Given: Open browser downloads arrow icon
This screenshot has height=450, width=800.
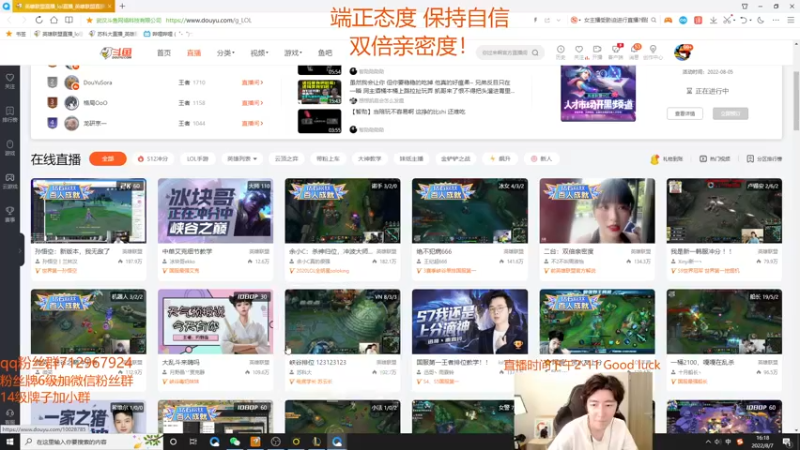Looking at the screenshot, I should click(713, 20).
